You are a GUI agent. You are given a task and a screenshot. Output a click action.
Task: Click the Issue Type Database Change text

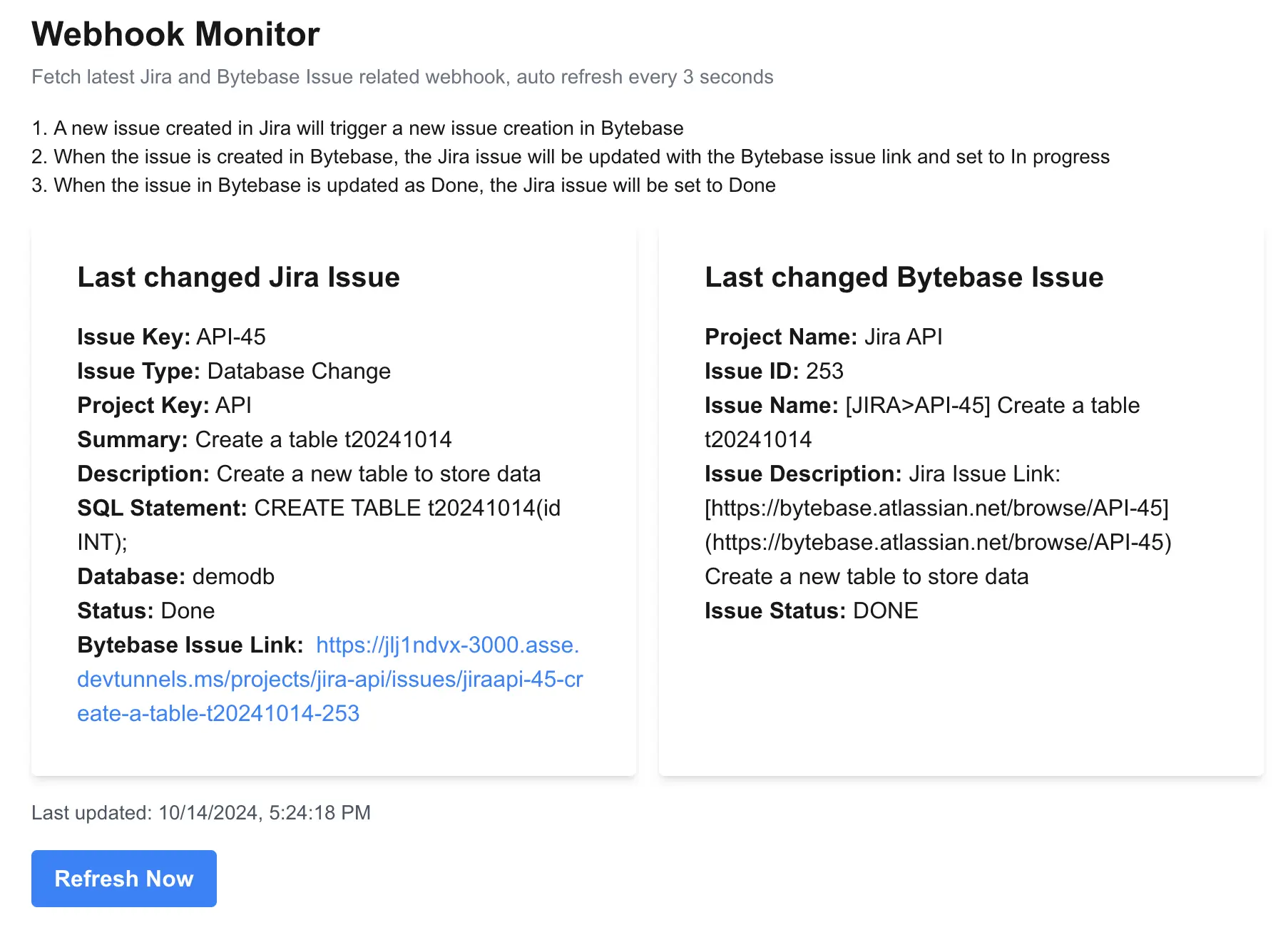[x=234, y=371]
